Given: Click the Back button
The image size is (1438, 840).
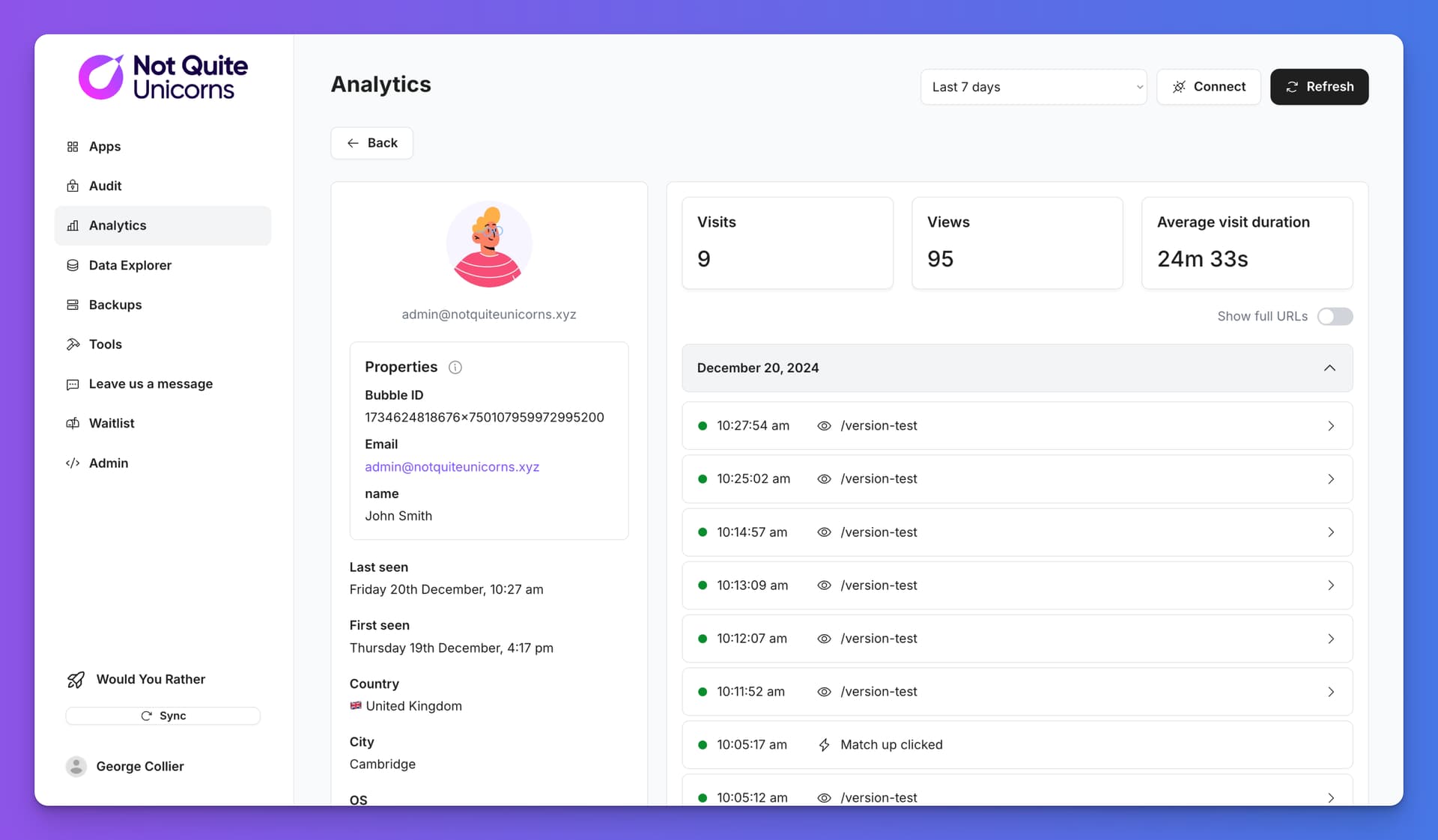Looking at the screenshot, I should coord(371,143).
